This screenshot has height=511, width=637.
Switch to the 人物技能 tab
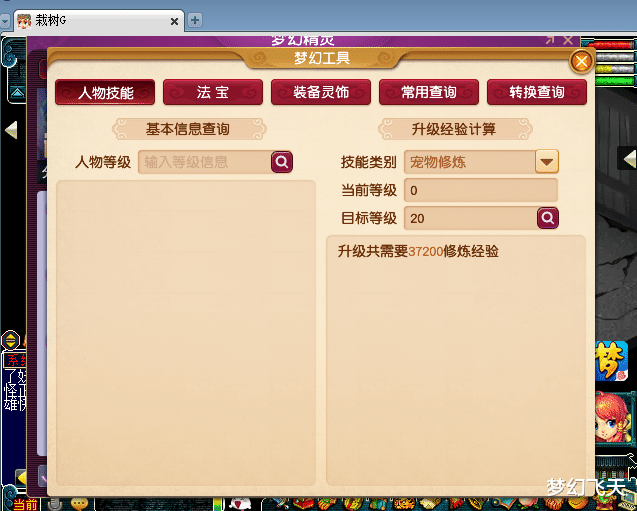tap(105, 92)
